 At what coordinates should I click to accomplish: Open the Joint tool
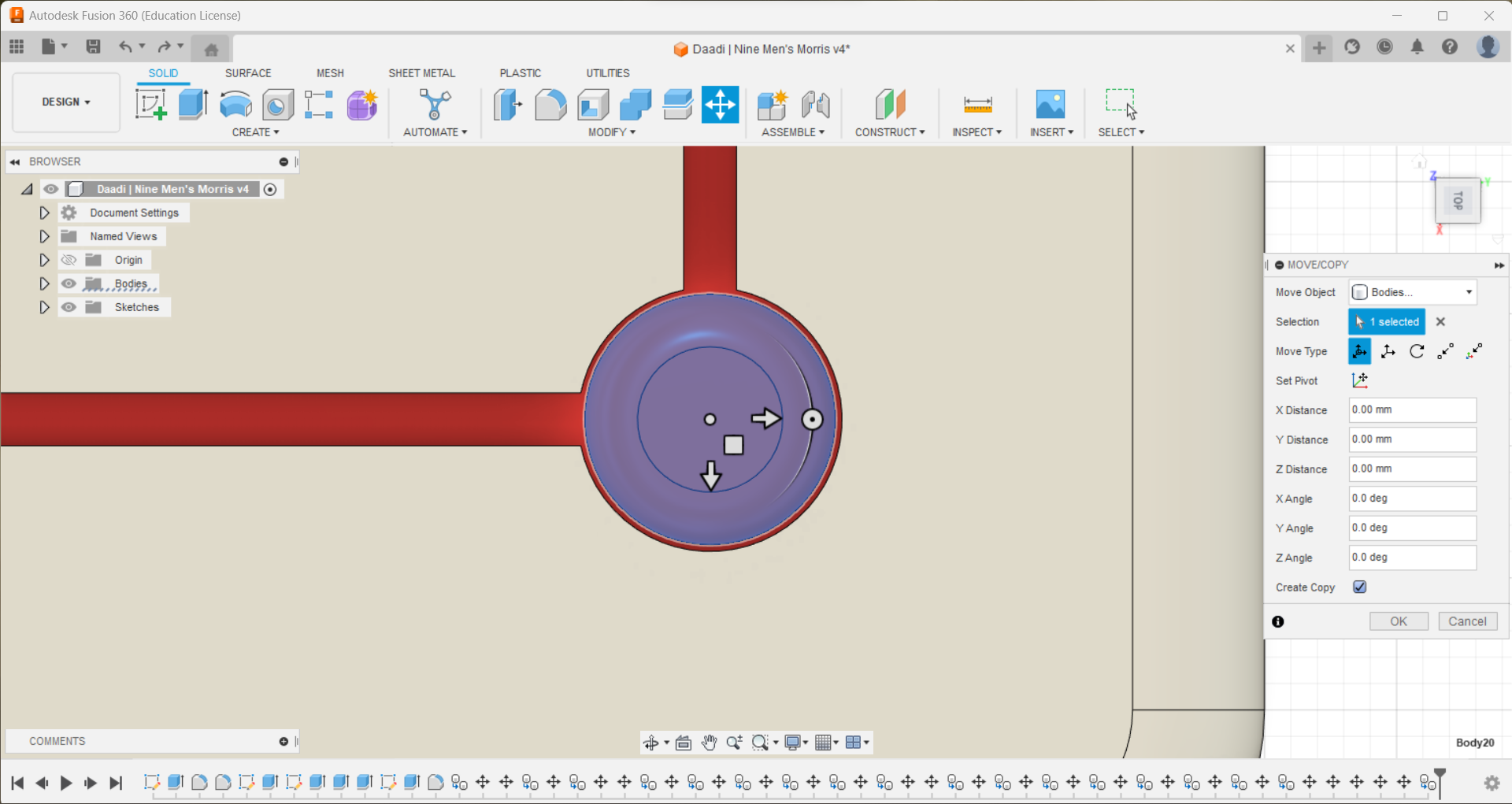pos(817,105)
